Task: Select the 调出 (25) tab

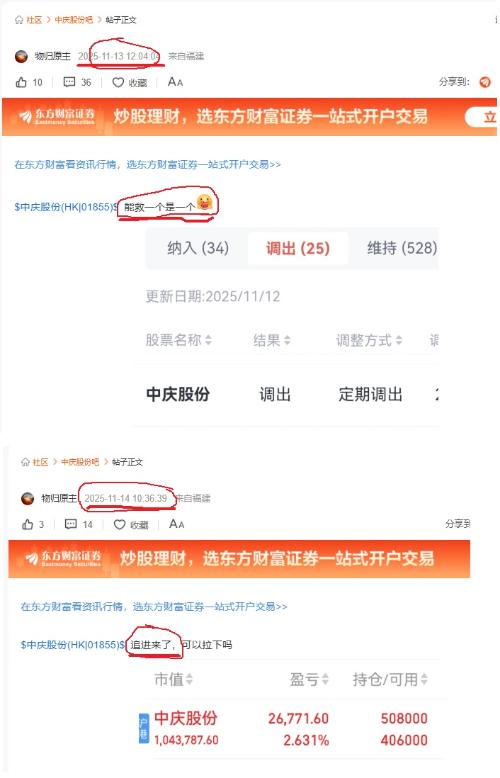Action: pos(298,248)
